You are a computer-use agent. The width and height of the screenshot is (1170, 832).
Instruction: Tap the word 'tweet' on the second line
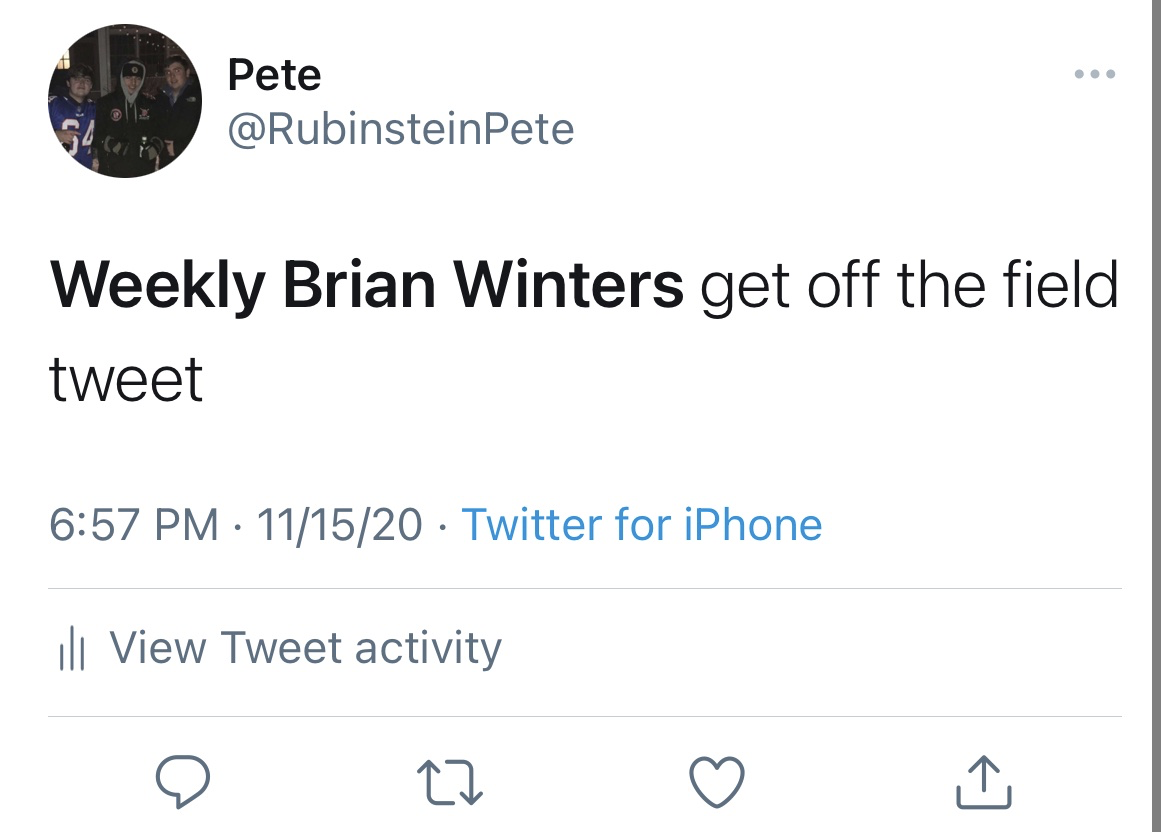coord(126,380)
